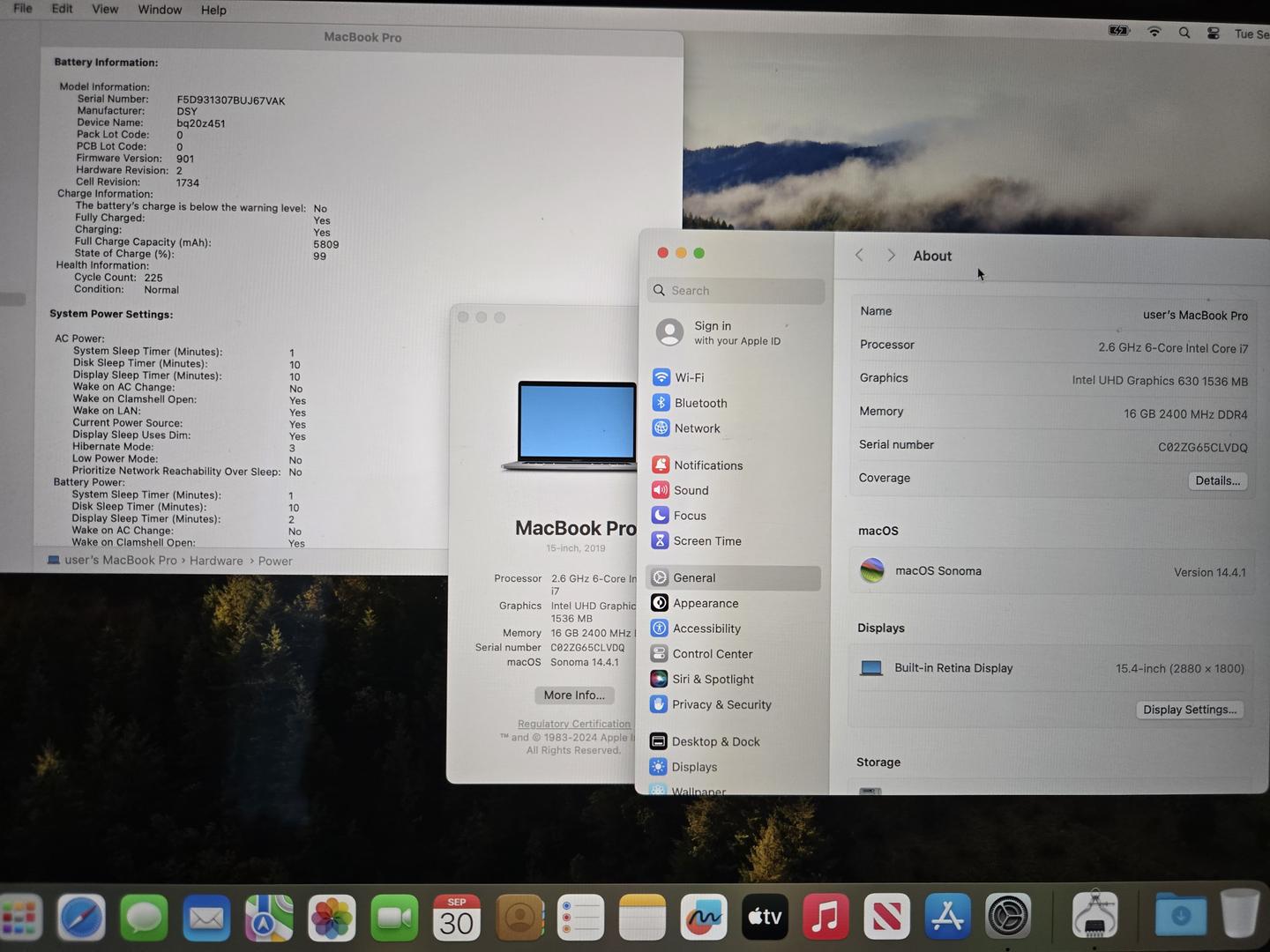The width and height of the screenshot is (1270, 952).
Task: Open Freeform app in the Dock
Action: 703,918
